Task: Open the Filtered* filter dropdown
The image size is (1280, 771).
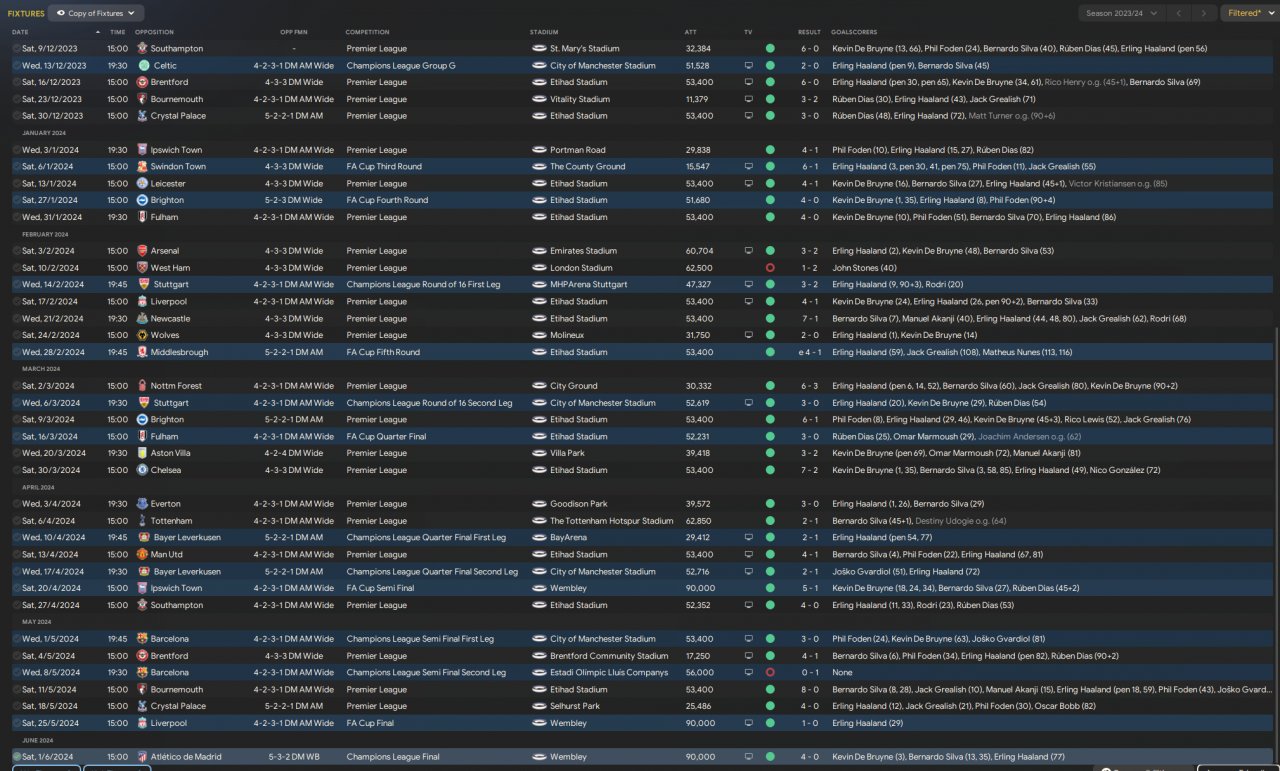Action: [x=1249, y=13]
